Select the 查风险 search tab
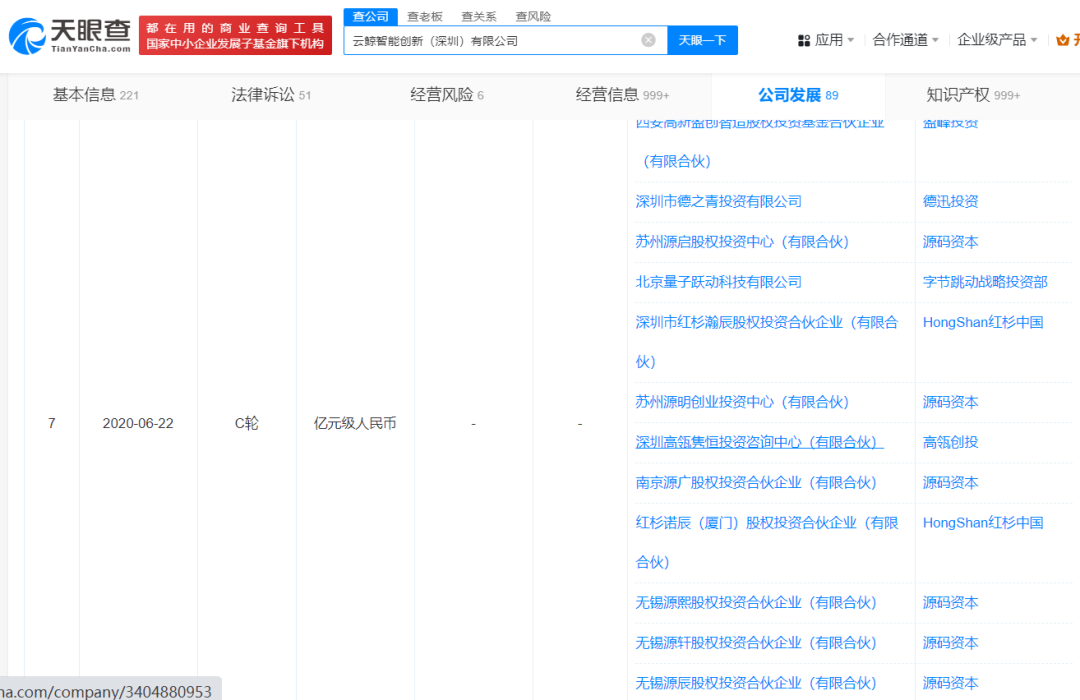Viewport: 1080px width, 700px height. coord(533,17)
